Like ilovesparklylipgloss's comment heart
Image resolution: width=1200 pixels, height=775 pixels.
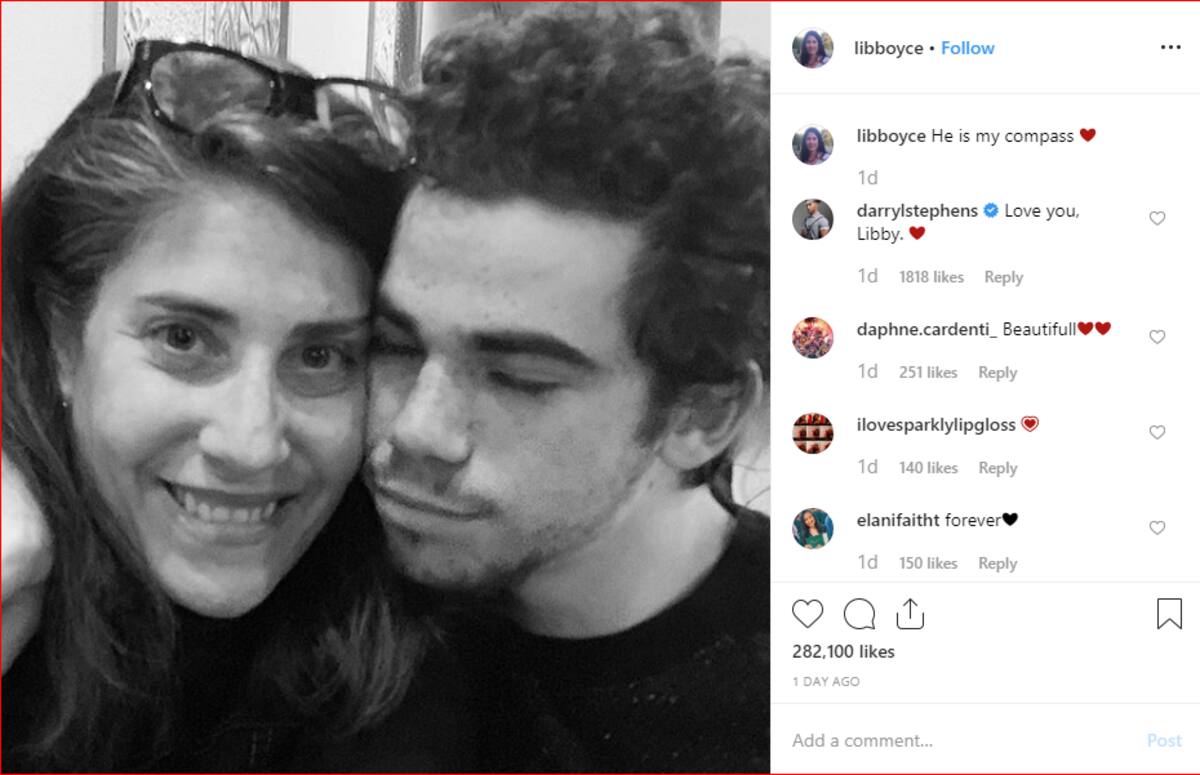pyautogui.click(x=1157, y=432)
